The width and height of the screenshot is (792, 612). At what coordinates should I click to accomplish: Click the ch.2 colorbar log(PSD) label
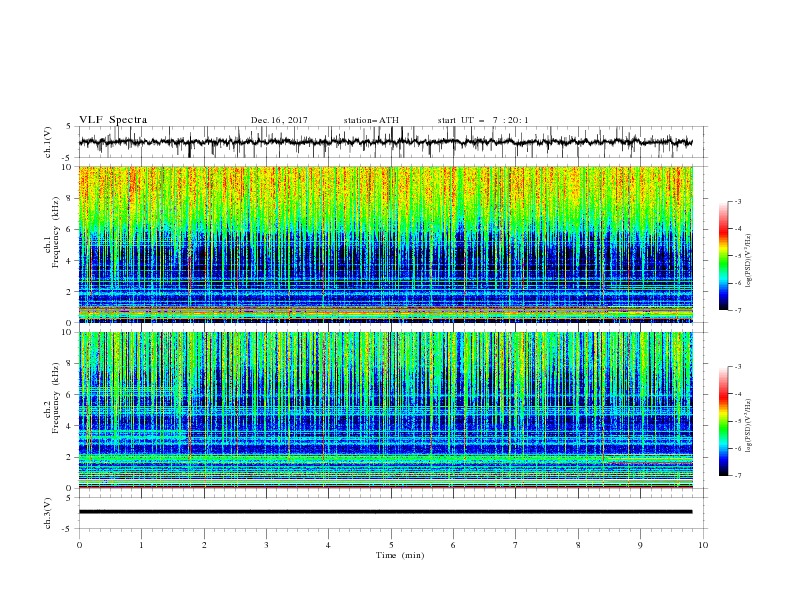[749, 425]
